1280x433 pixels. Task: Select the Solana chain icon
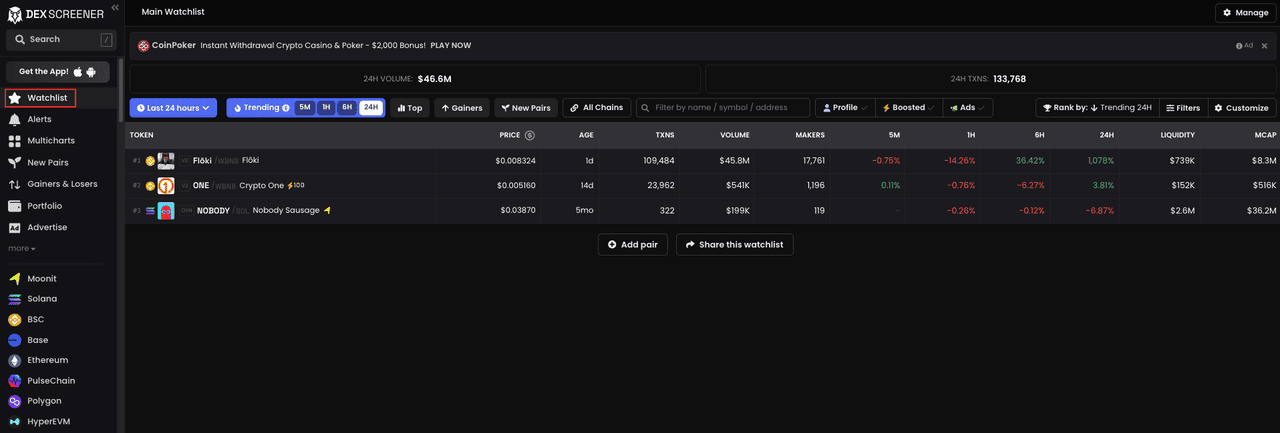[15, 299]
